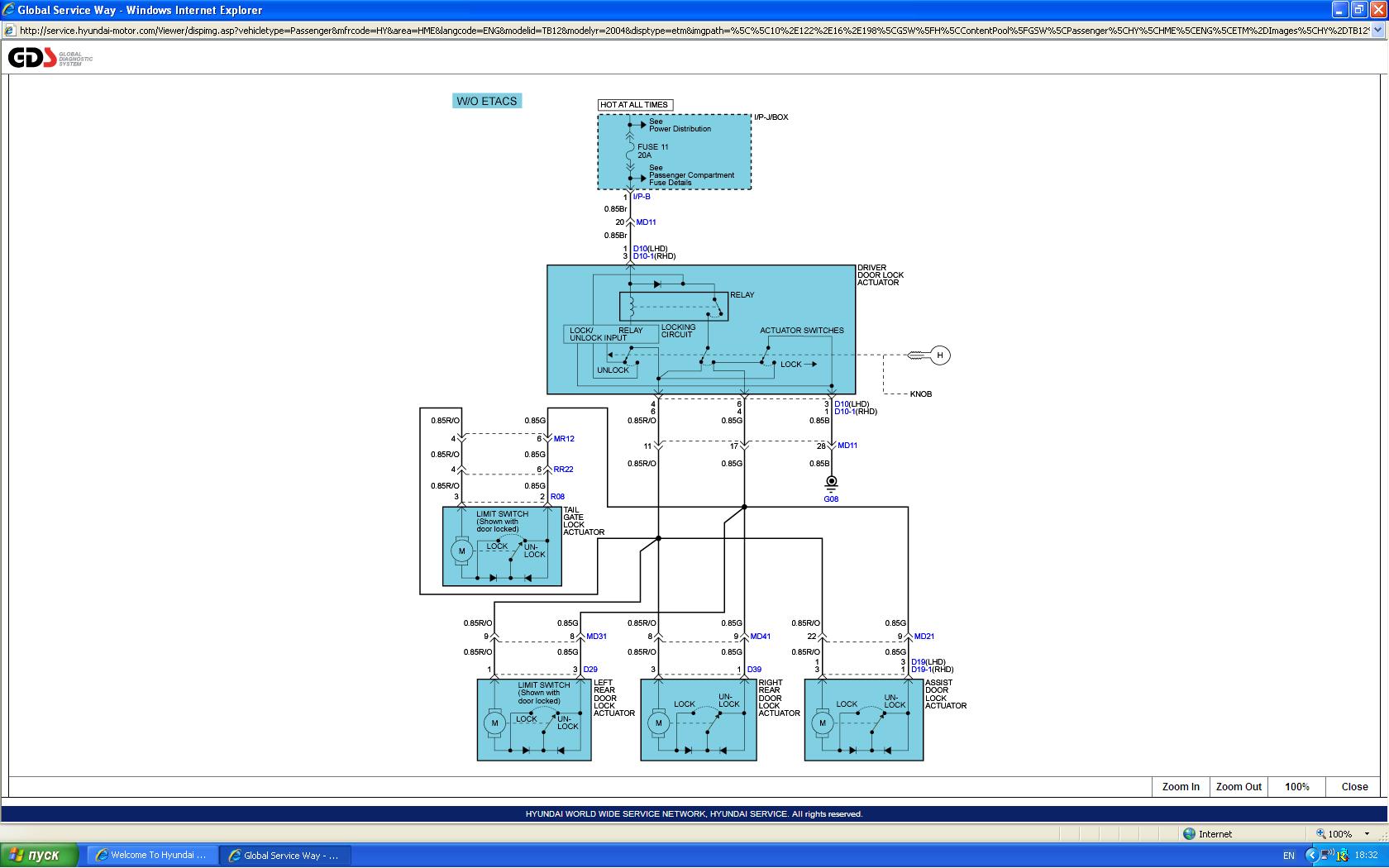Click the EN language indicator
The width and height of the screenshot is (1389, 868).
1289,856
